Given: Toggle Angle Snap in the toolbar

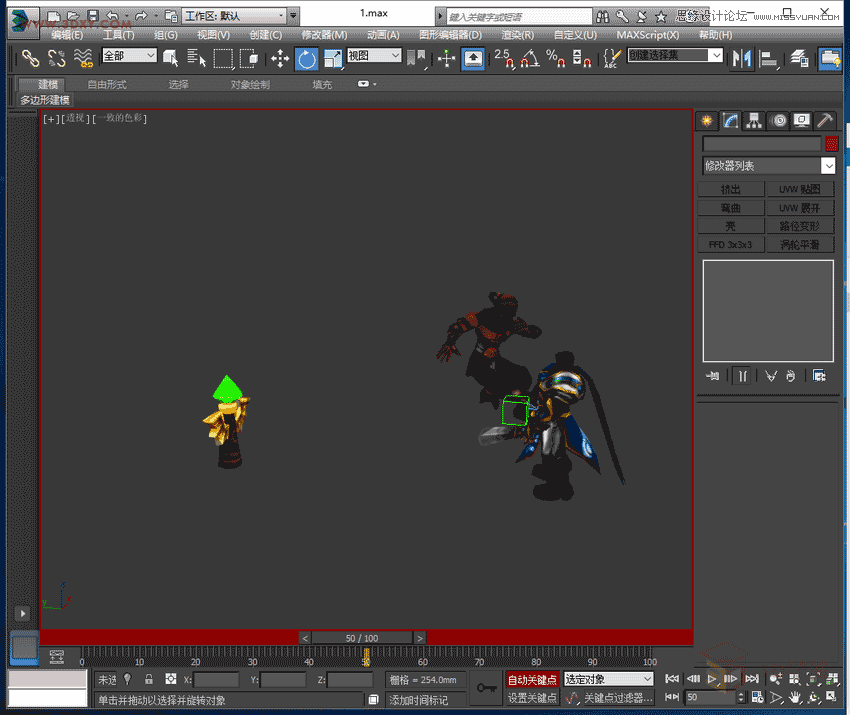Looking at the screenshot, I should click(x=530, y=59).
